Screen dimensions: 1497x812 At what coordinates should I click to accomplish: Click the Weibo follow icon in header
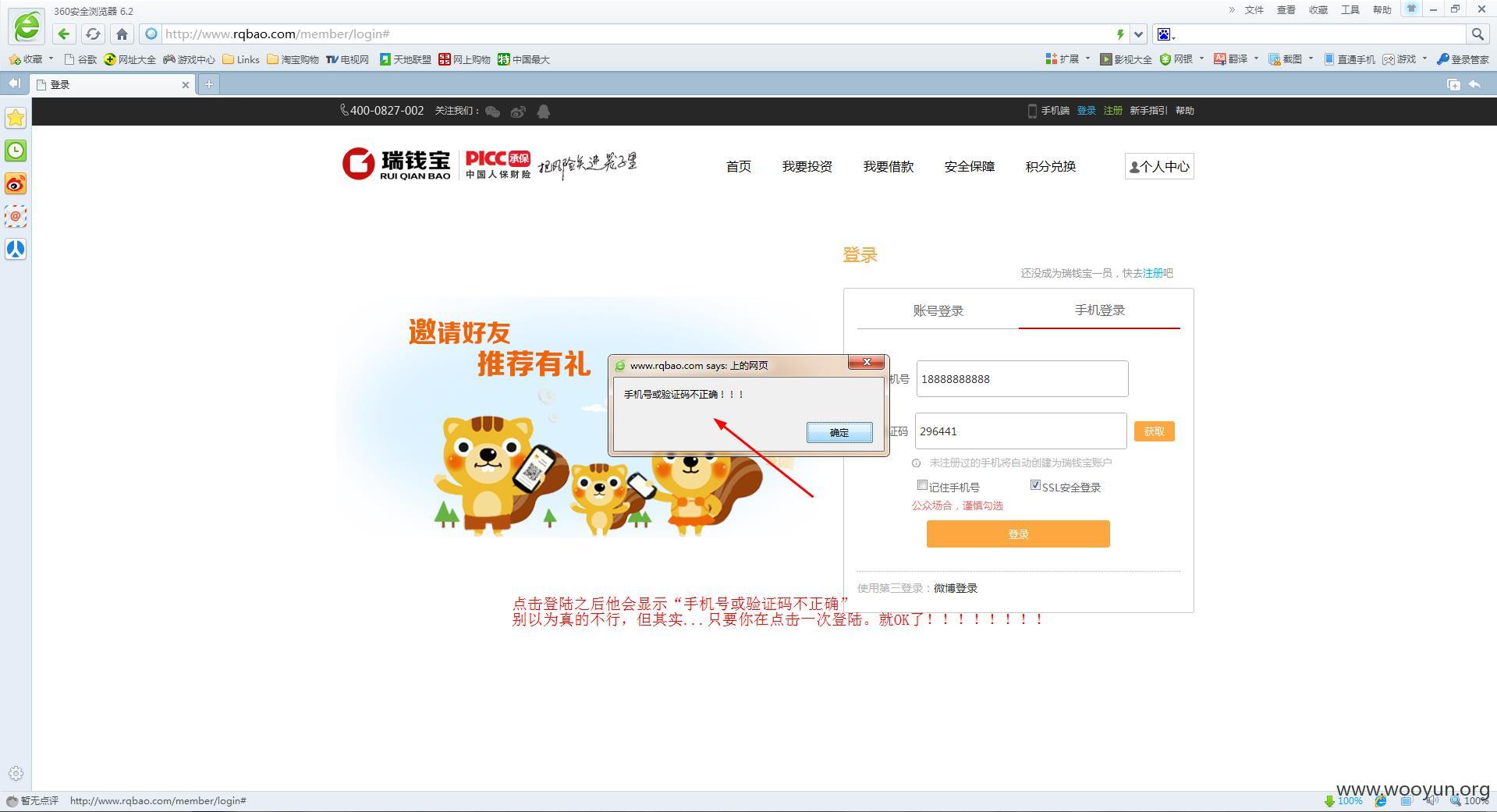click(518, 112)
